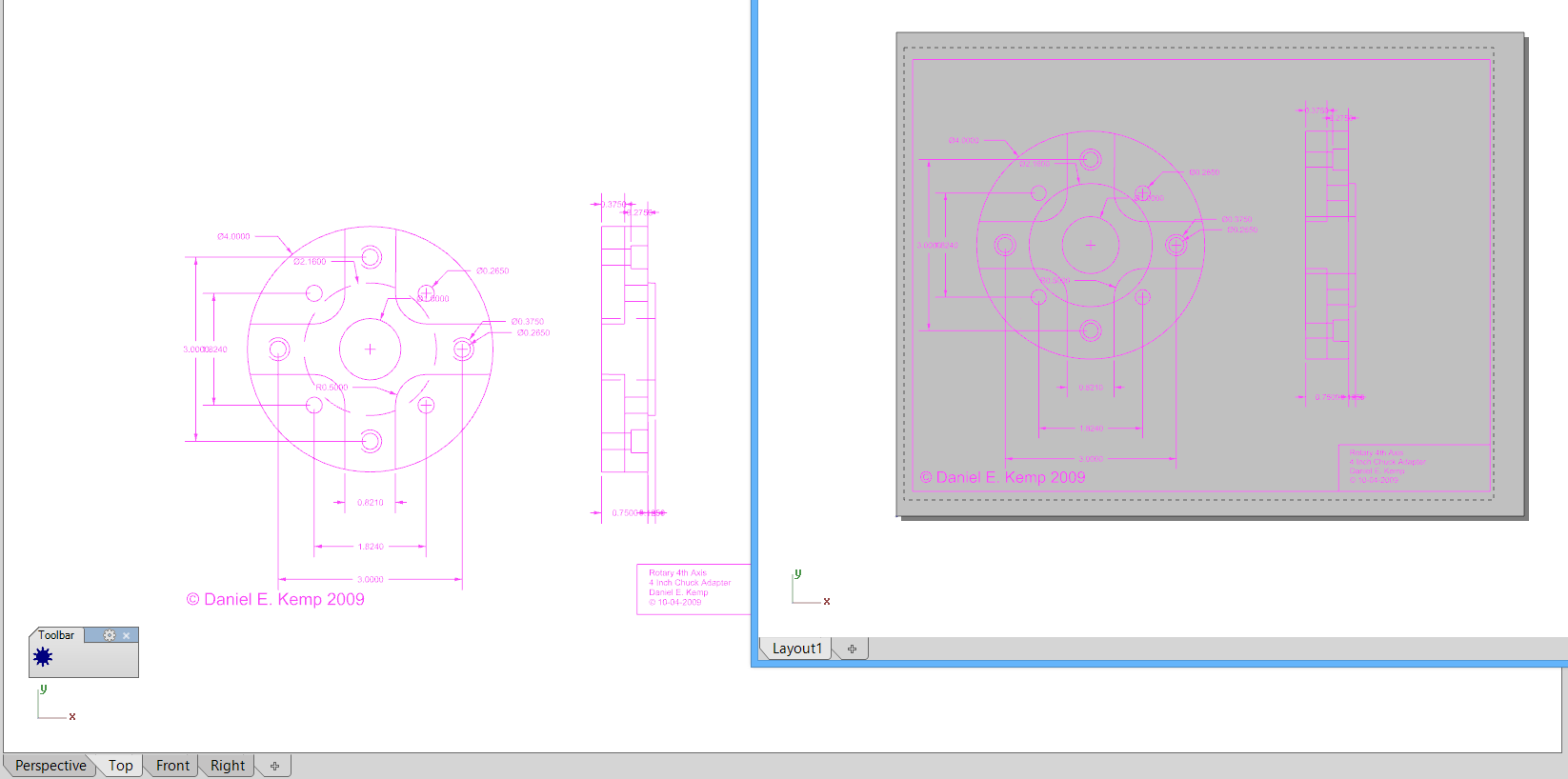The image size is (1568, 779).
Task: Click the Ø4.0000 dimension in the Top viewport
Action: click(233, 236)
